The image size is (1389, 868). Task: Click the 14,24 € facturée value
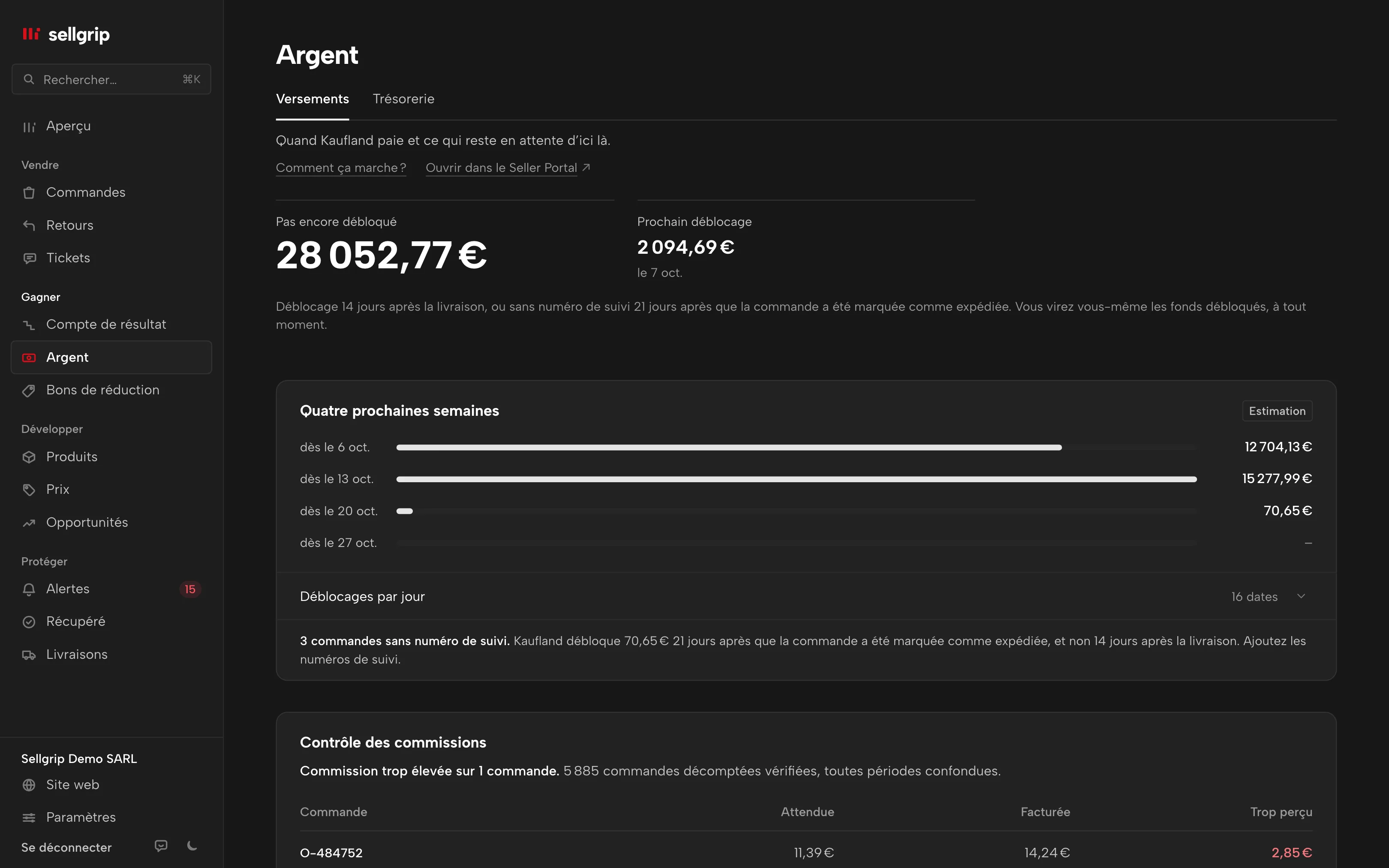(1047, 853)
